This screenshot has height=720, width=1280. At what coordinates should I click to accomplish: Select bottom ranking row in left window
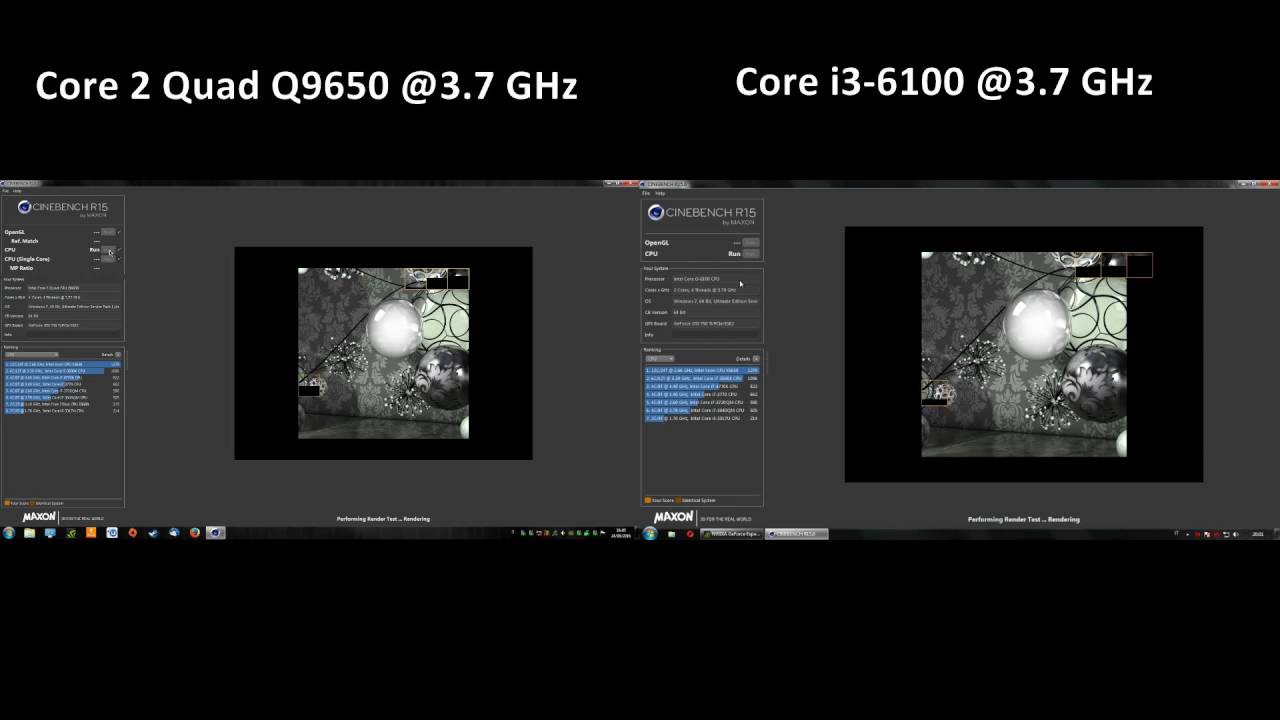point(62,411)
